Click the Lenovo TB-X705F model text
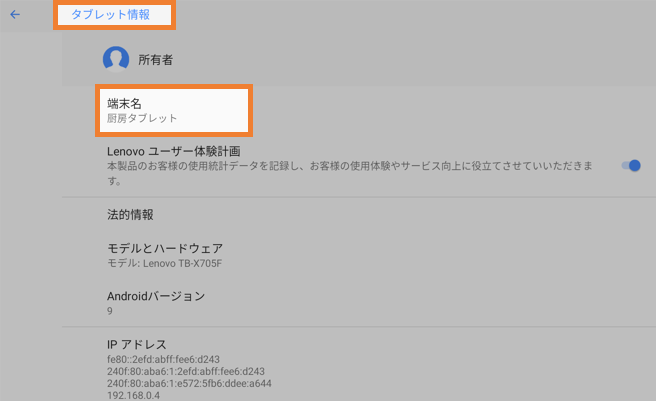This screenshot has height=401, width=656. pyautogui.click(x=182, y=263)
